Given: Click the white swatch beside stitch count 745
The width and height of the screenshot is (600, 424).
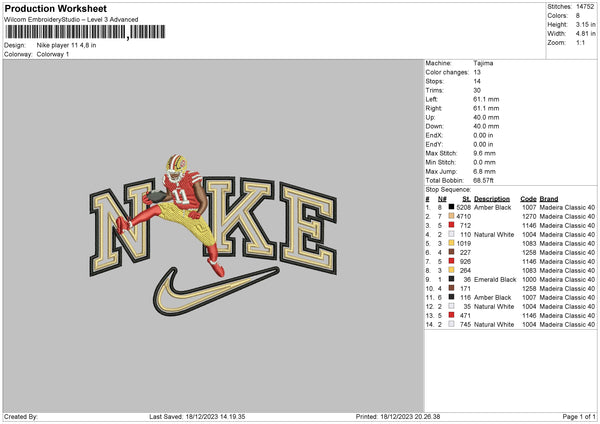Looking at the screenshot, I should click(452, 324).
